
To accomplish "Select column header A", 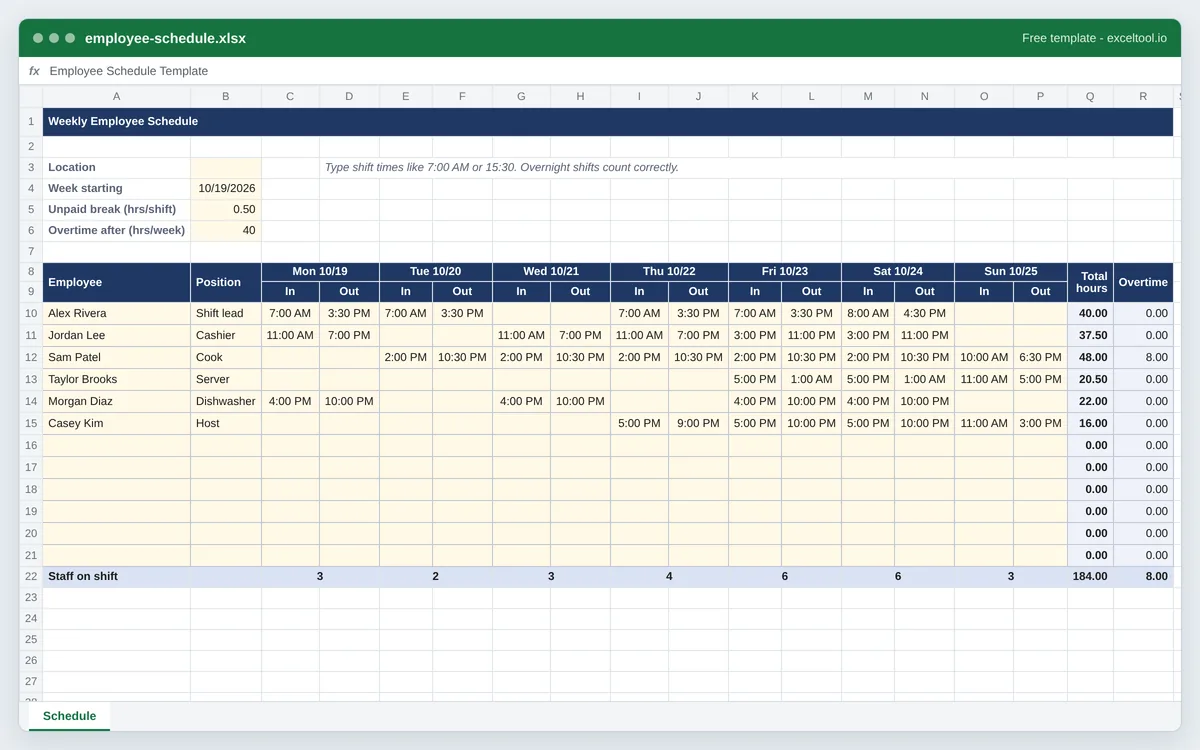I will (x=117, y=96).
